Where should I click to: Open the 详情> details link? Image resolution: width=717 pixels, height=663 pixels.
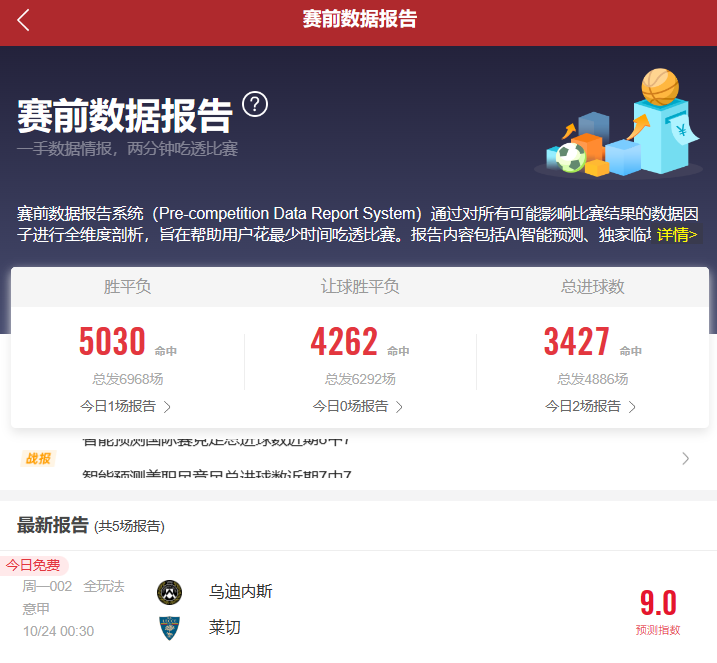pos(677,235)
